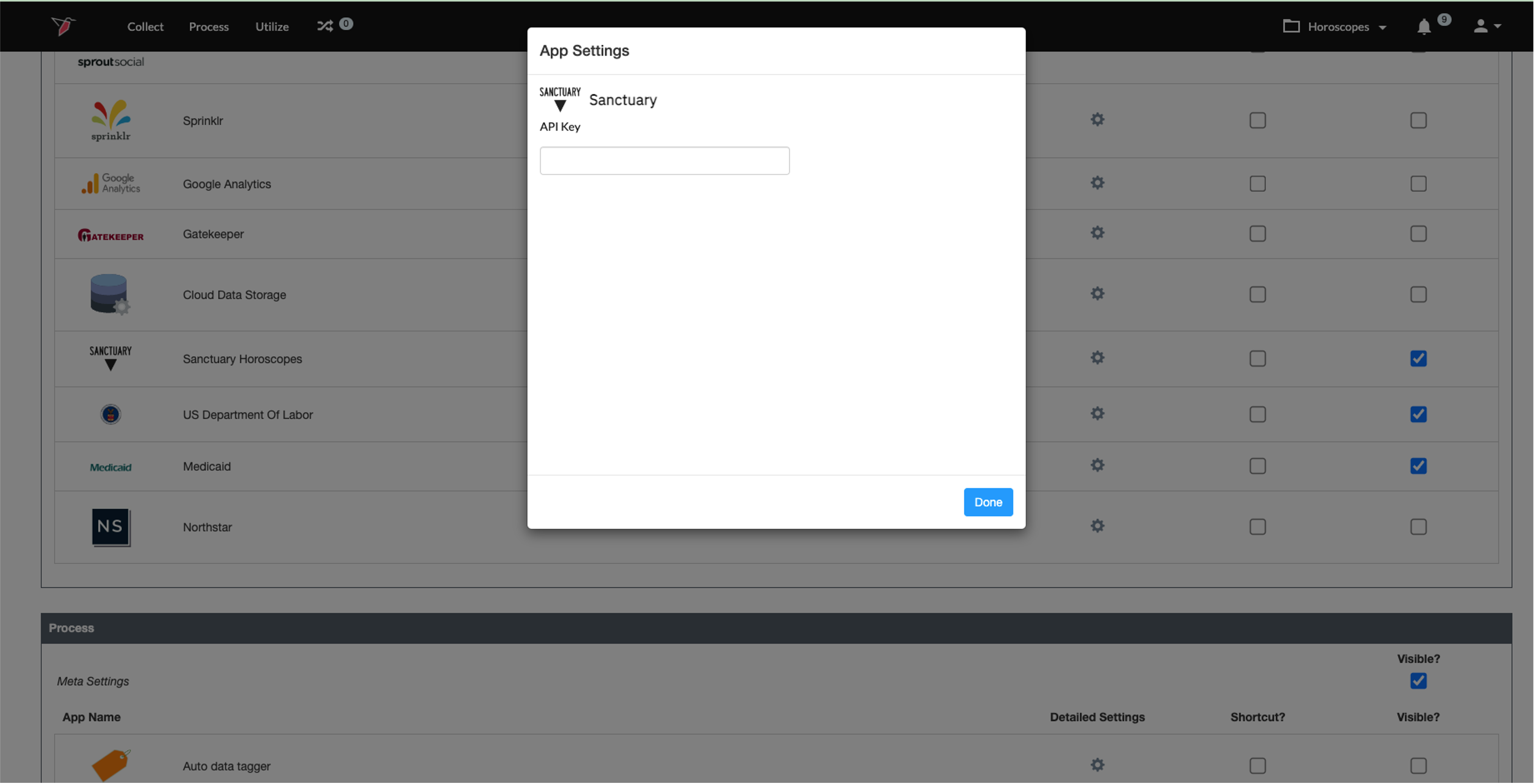1534x784 pixels.
Task: Click the hummingbird logo in the navbar
Action: click(x=63, y=25)
